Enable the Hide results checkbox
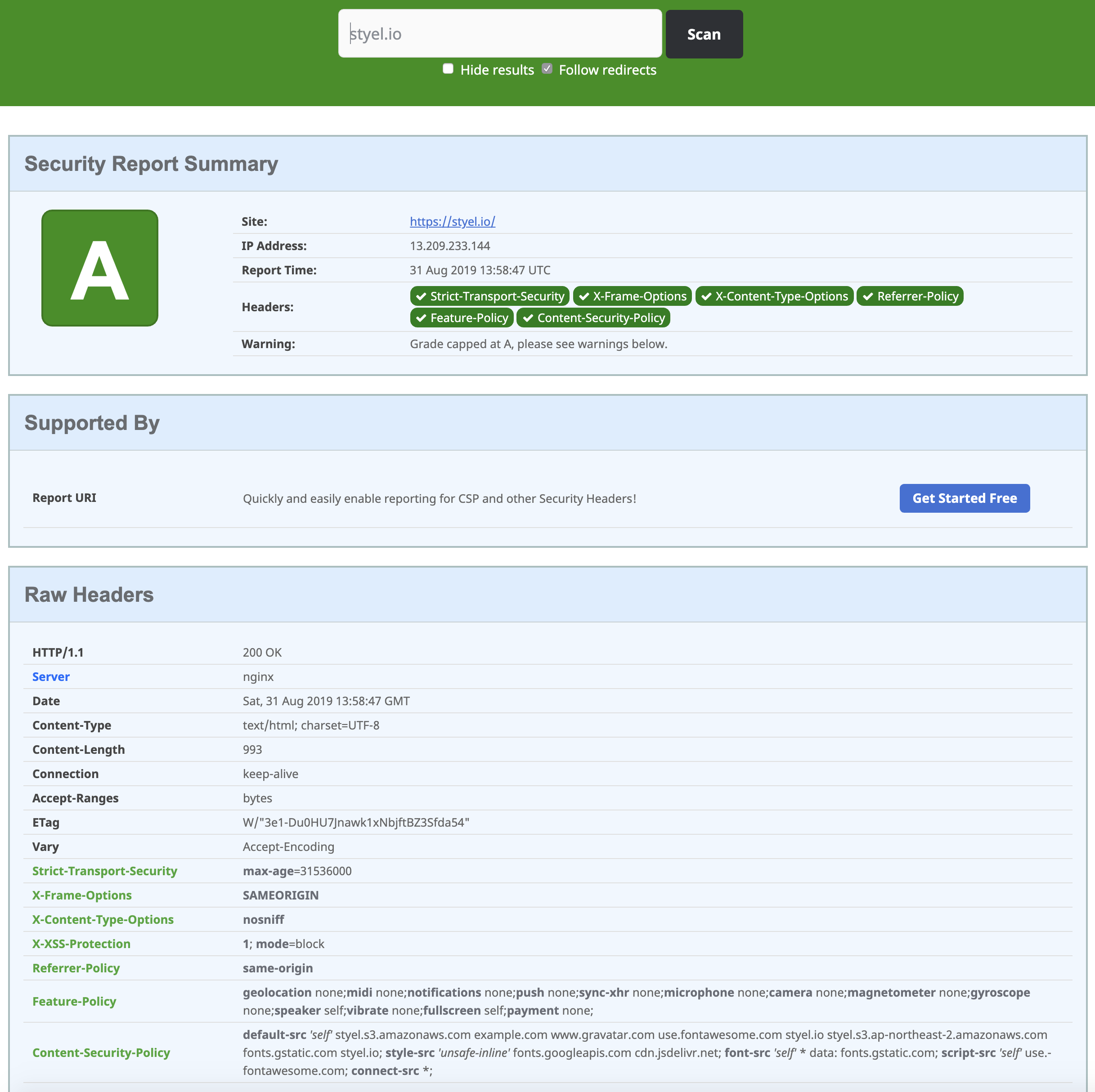Screen dimensions: 1095x1092 [x=448, y=69]
